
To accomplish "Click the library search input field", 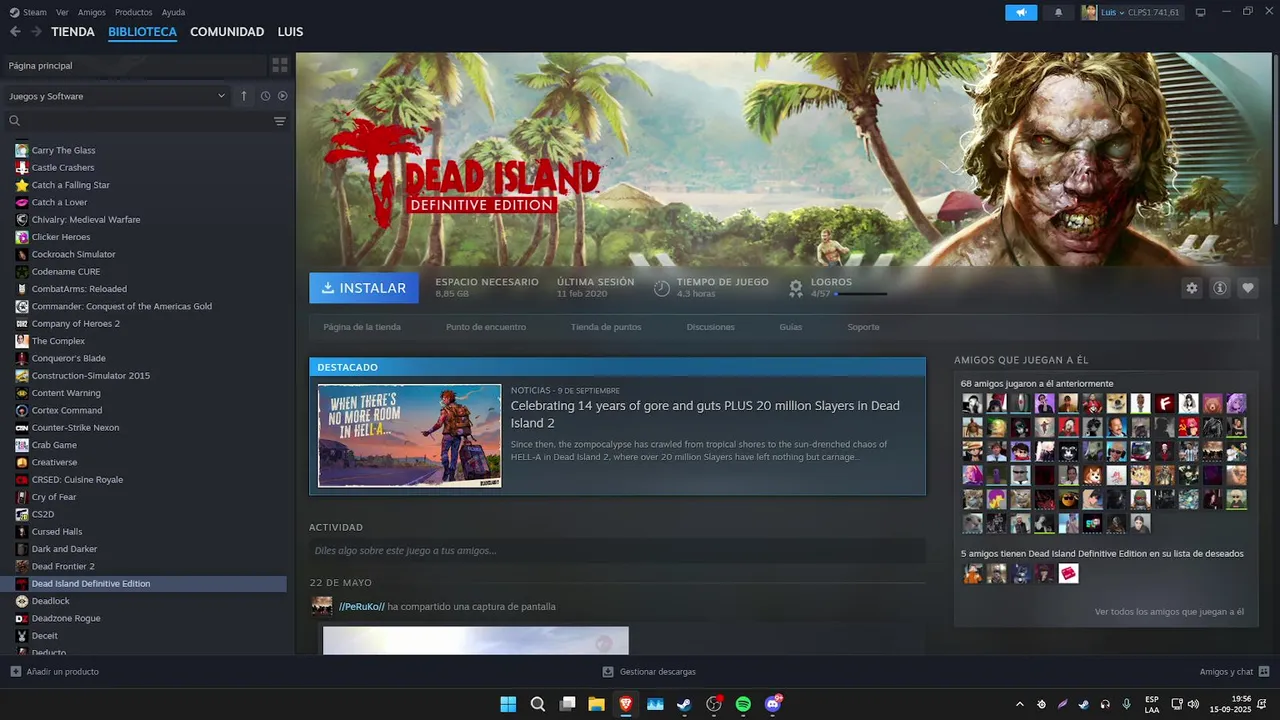I will point(145,121).
